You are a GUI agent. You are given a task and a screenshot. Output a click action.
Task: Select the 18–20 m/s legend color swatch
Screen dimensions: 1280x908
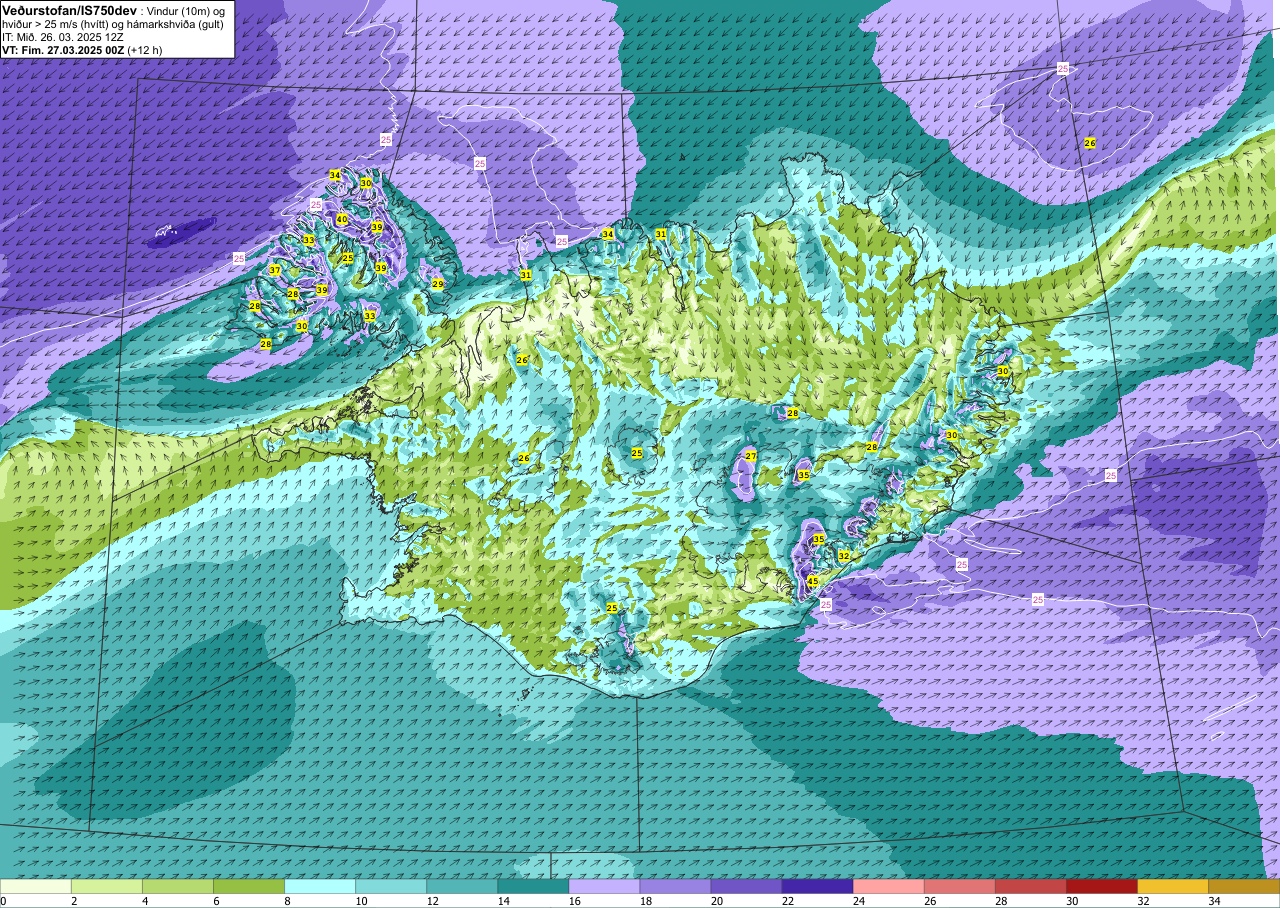pyautogui.click(x=675, y=886)
